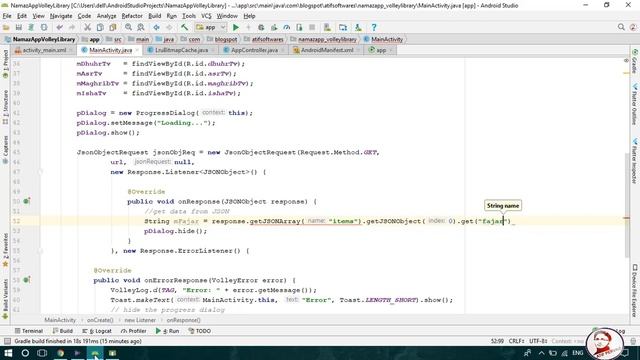Click the Sync Project with Gradle icon
Viewport: 640px width, 360px height.
pos(31,27)
